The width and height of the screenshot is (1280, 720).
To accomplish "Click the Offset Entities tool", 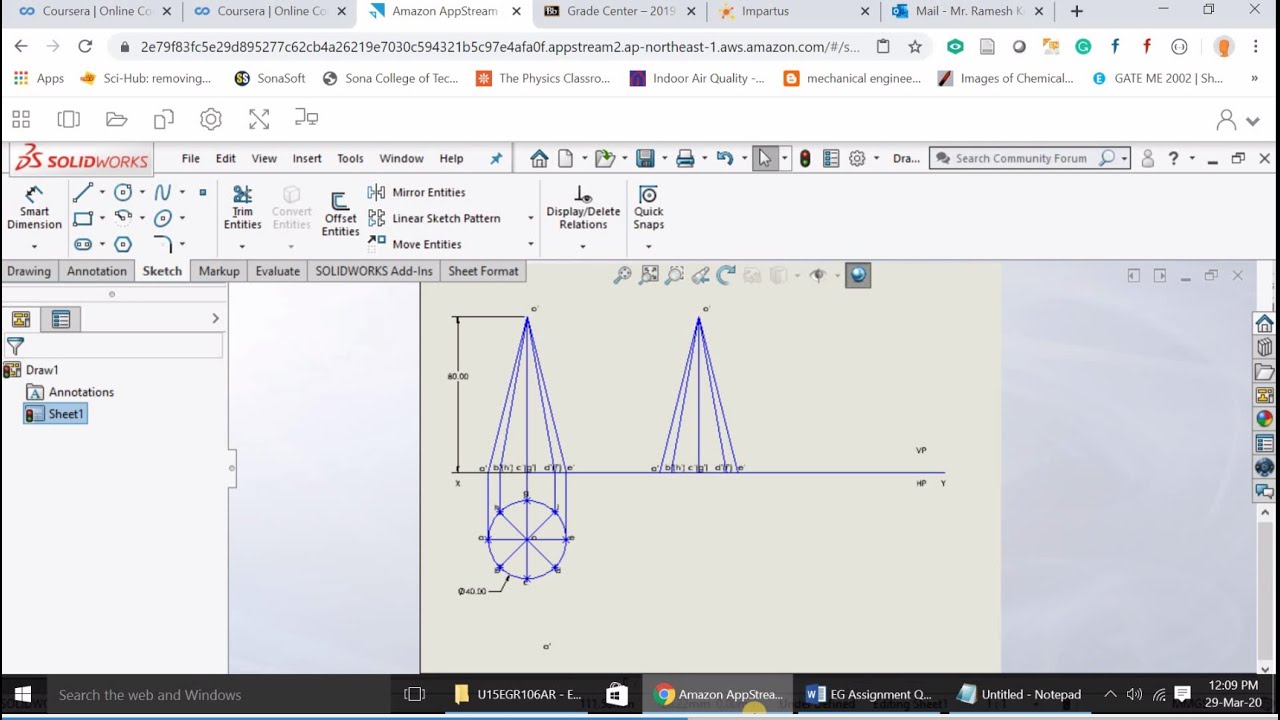I will click(x=340, y=213).
